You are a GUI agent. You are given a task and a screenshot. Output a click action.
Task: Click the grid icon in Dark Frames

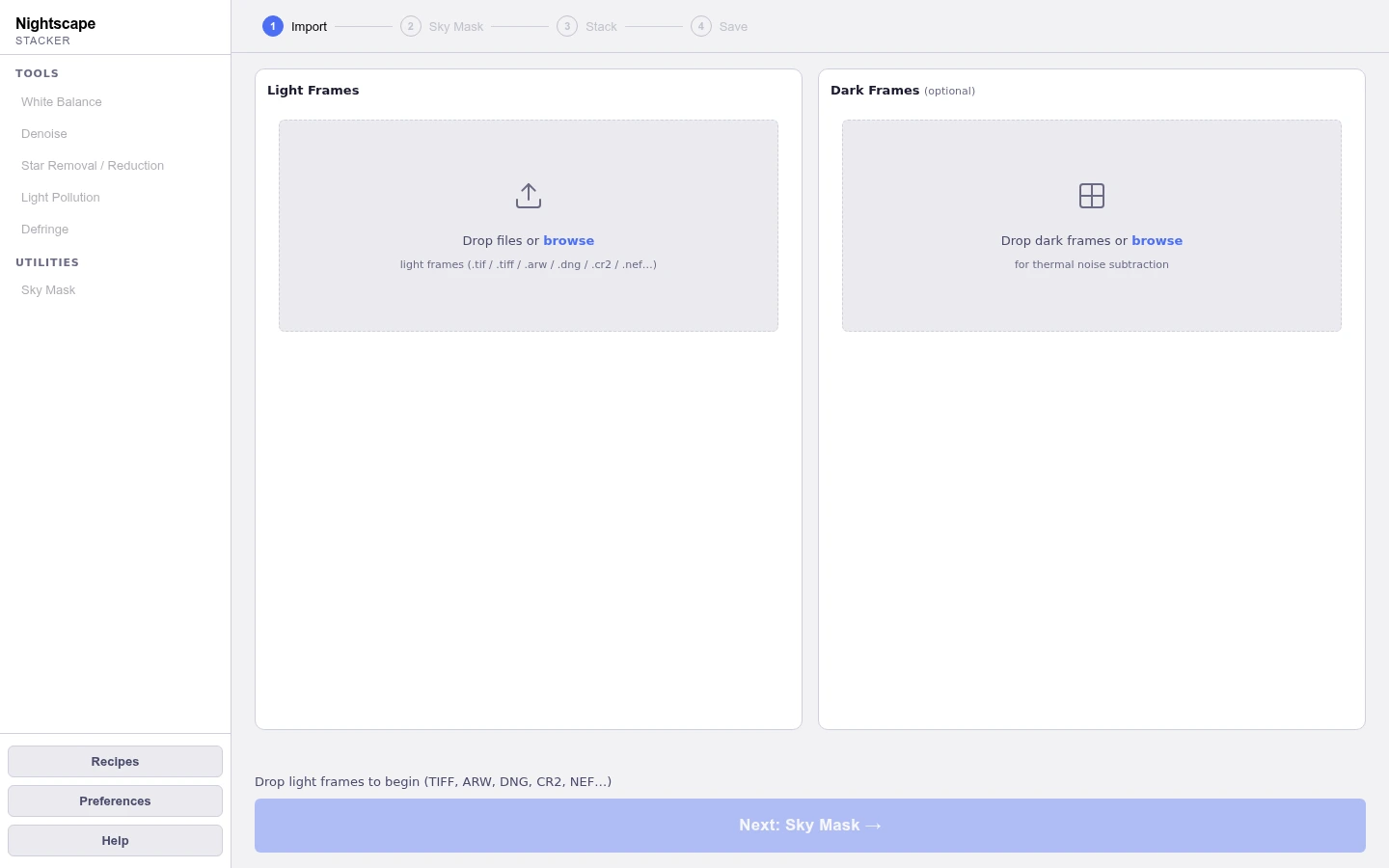point(1092,196)
